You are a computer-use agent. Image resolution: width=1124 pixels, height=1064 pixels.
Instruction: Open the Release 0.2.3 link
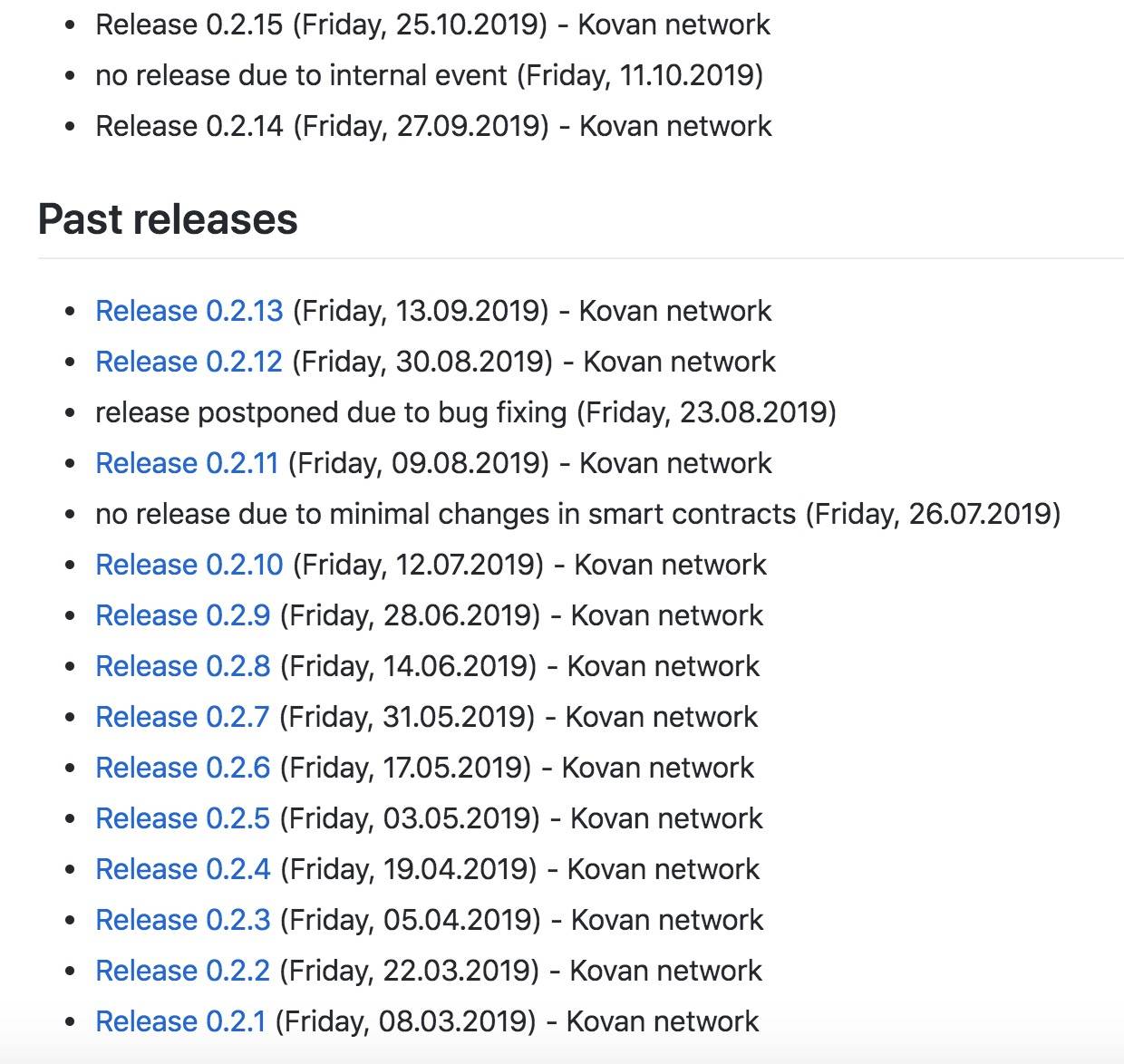tap(183, 920)
